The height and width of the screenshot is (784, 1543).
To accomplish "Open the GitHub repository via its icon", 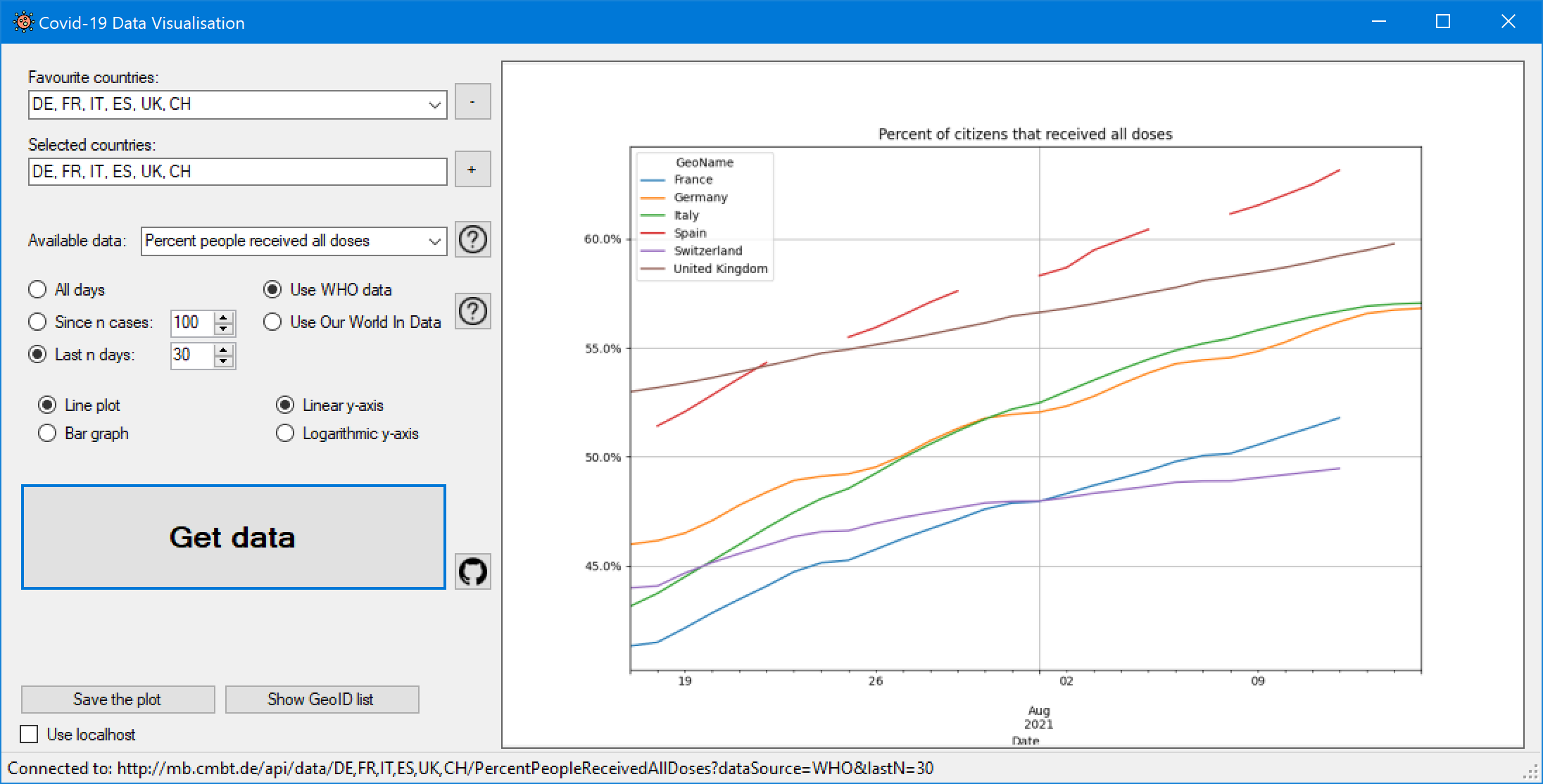I will click(x=472, y=572).
